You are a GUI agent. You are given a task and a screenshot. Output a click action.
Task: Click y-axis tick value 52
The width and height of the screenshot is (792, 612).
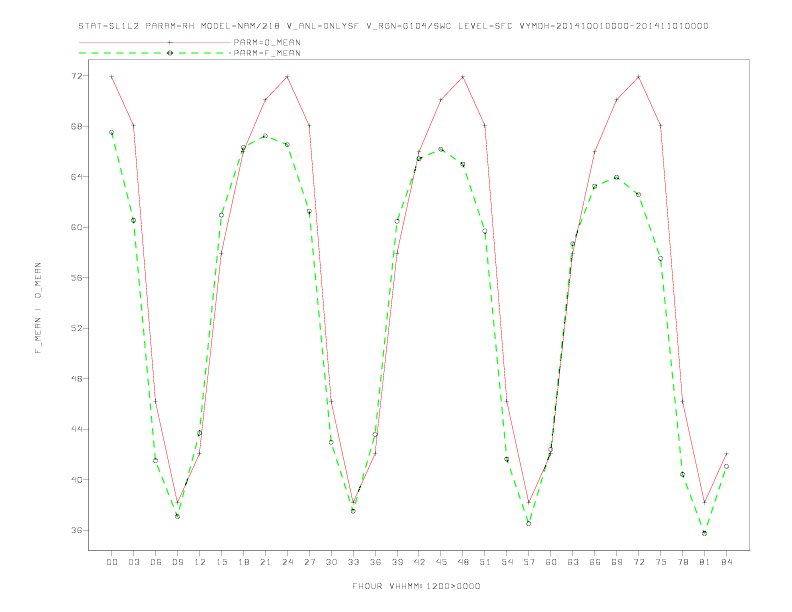point(77,328)
